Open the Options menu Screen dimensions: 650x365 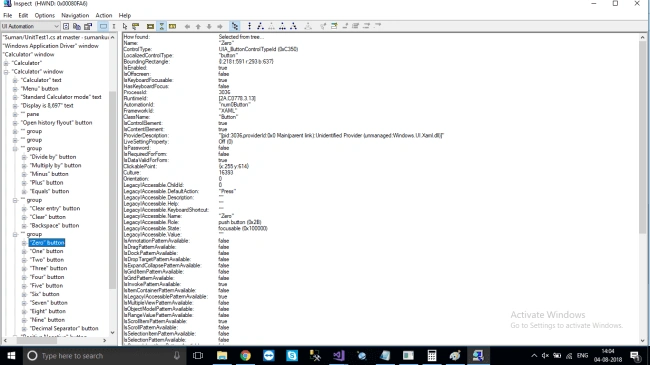pos(44,15)
